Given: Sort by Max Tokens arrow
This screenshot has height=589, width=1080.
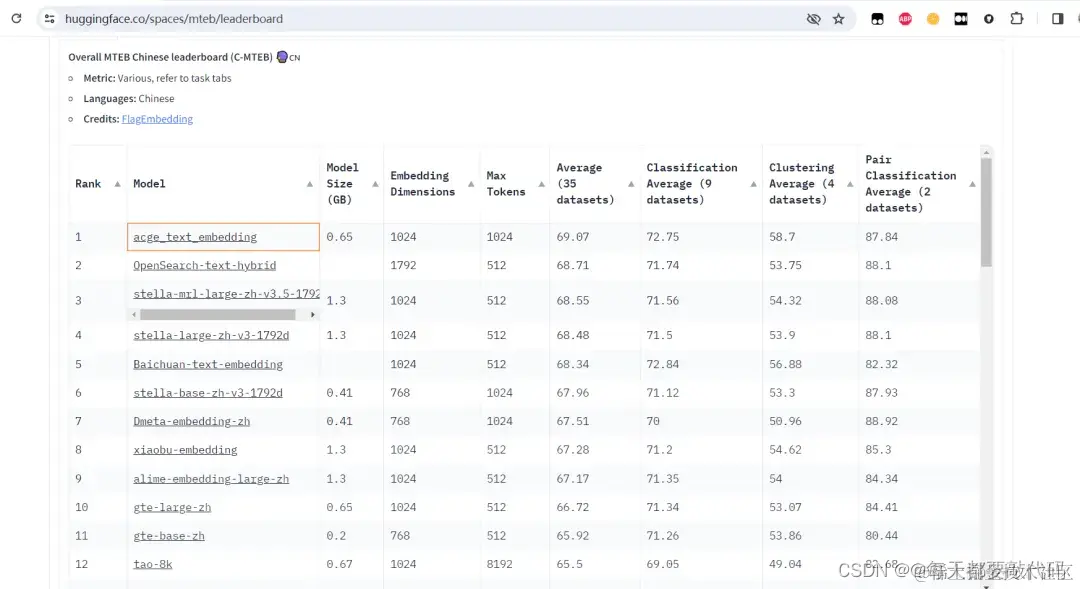Looking at the screenshot, I should point(541,184).
